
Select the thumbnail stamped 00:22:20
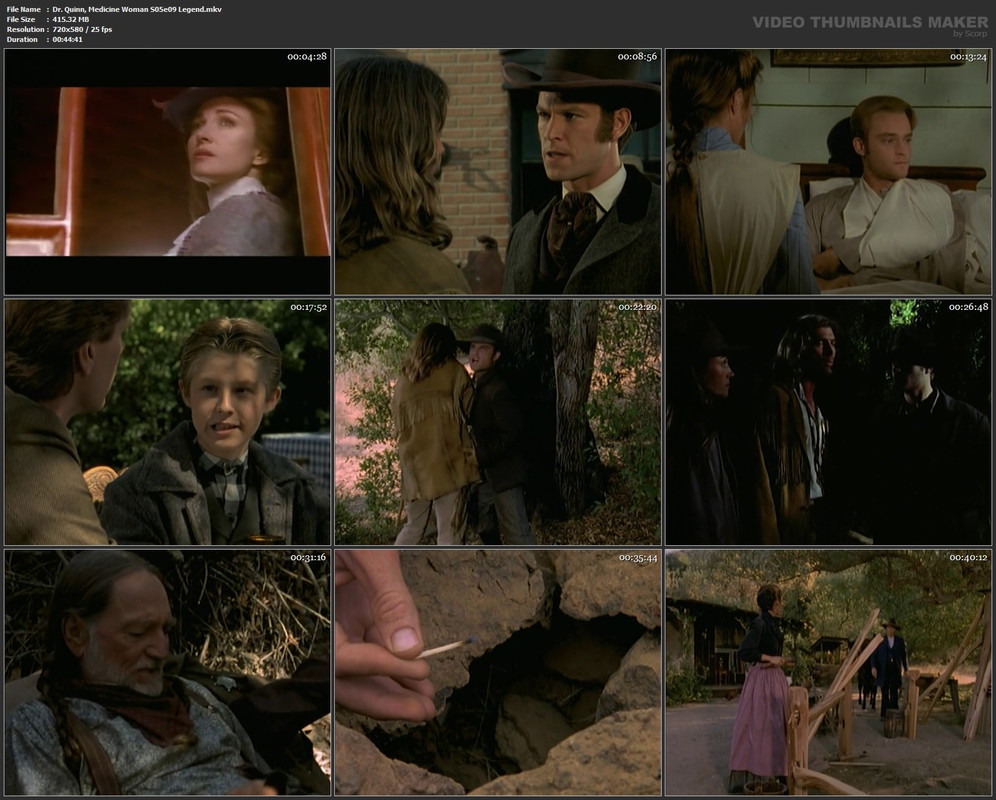pyautogui.click(x=498, y=423)
